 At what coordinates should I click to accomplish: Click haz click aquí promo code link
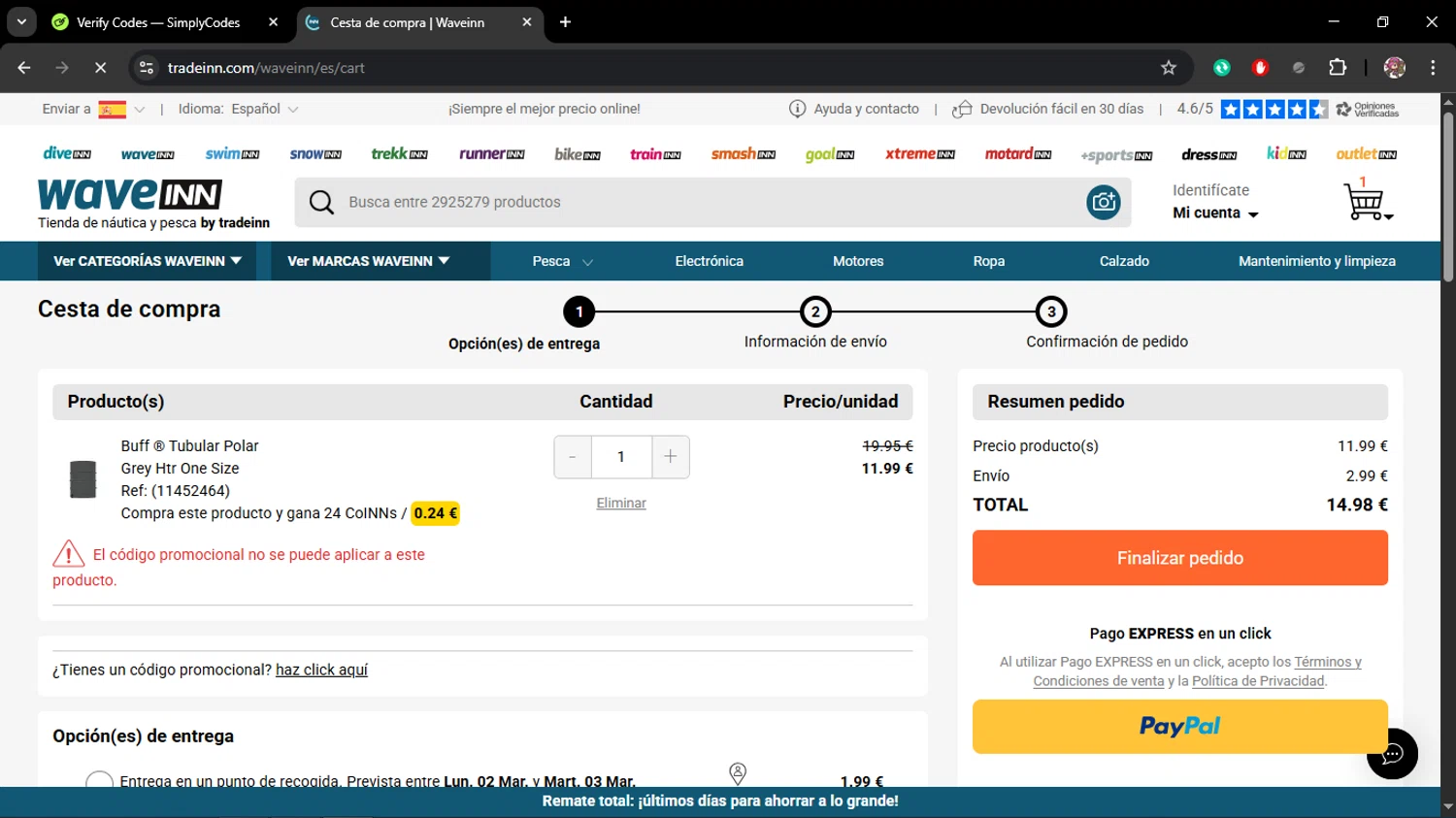click(x=321, y=670)
